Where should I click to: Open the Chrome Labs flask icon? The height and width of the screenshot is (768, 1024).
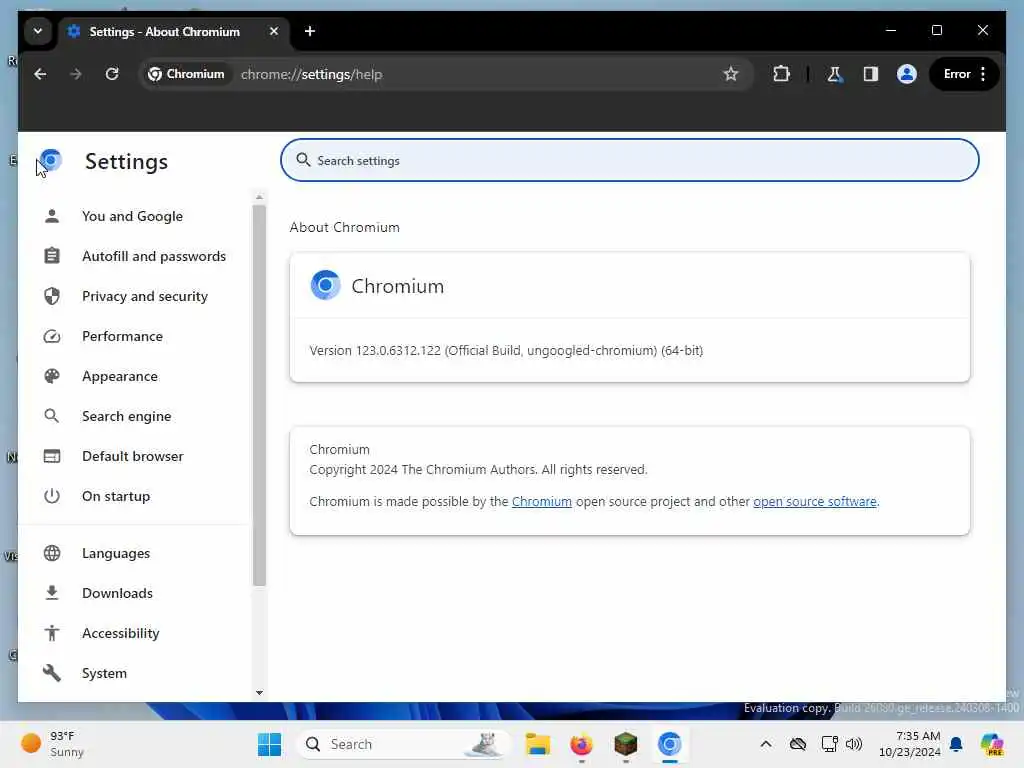point(834,74)
